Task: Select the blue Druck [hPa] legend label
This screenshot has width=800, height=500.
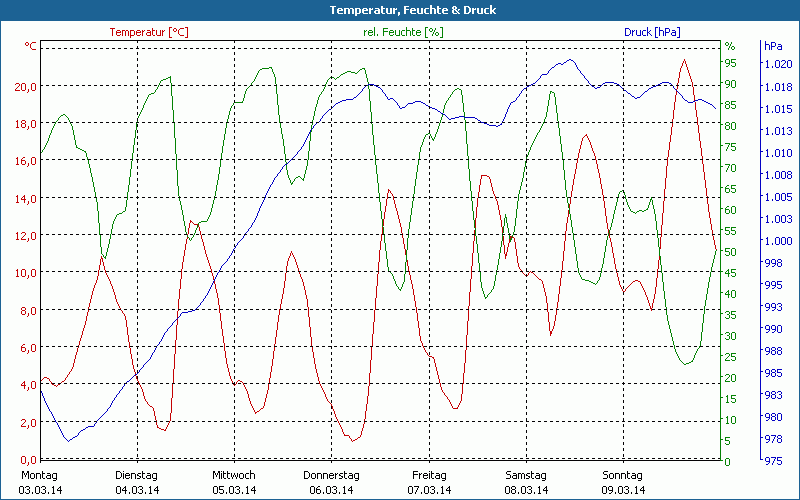Action: [x=652, y=32]
